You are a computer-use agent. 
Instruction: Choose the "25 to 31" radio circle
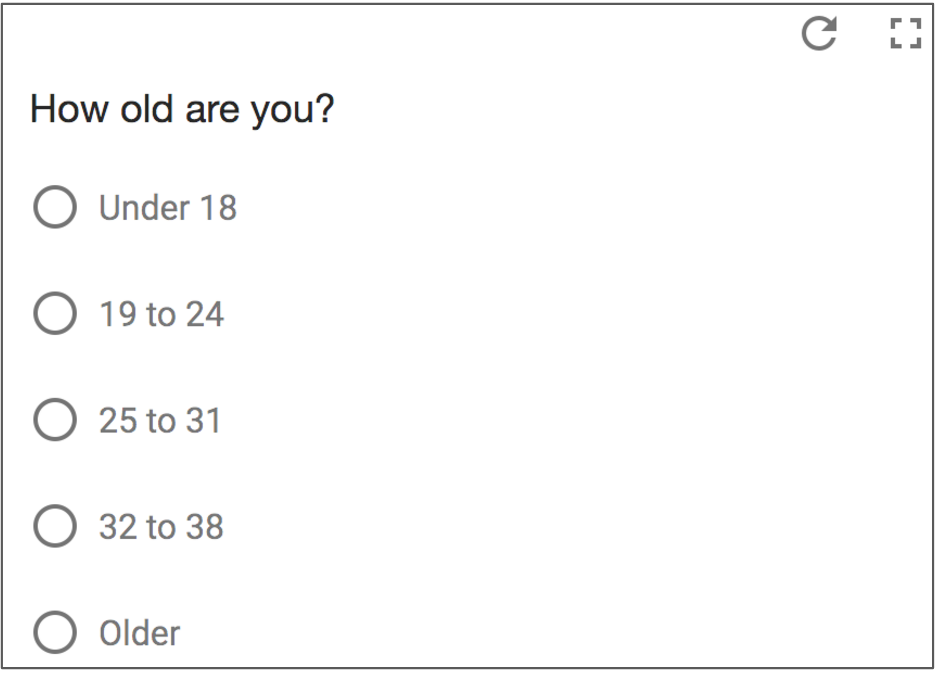[55, 420]
